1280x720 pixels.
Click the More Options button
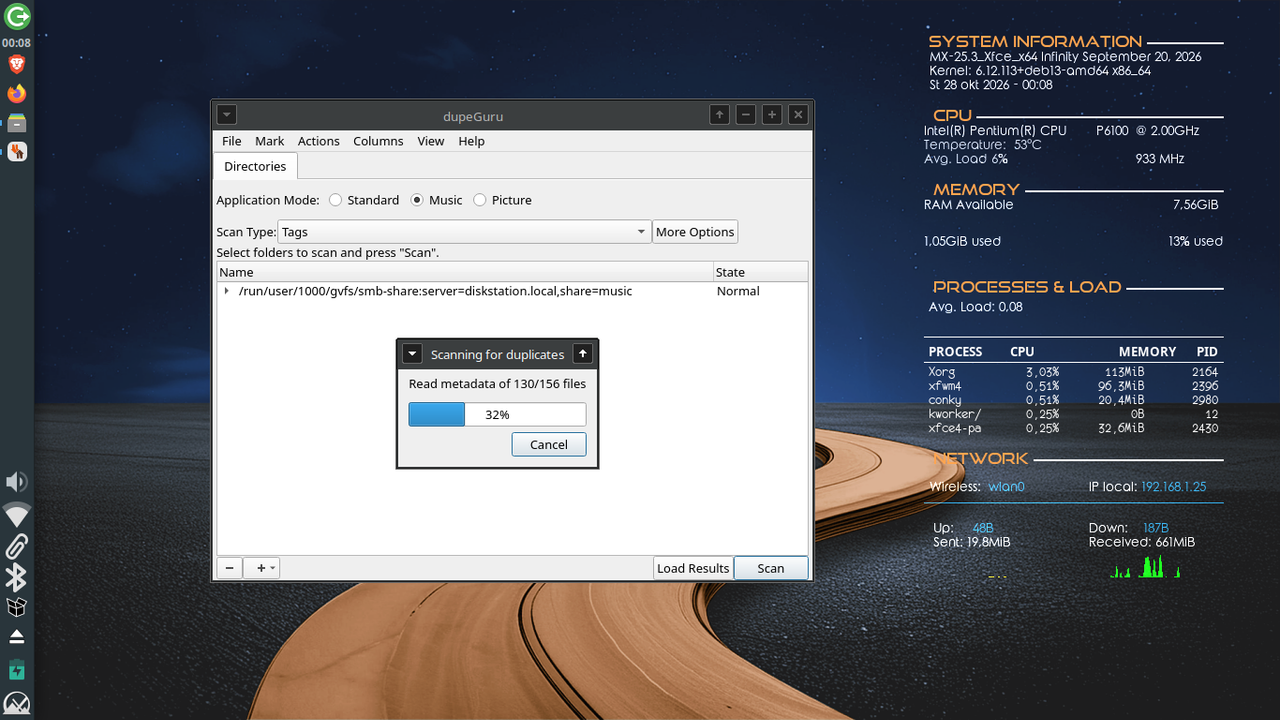coord(695,232)
